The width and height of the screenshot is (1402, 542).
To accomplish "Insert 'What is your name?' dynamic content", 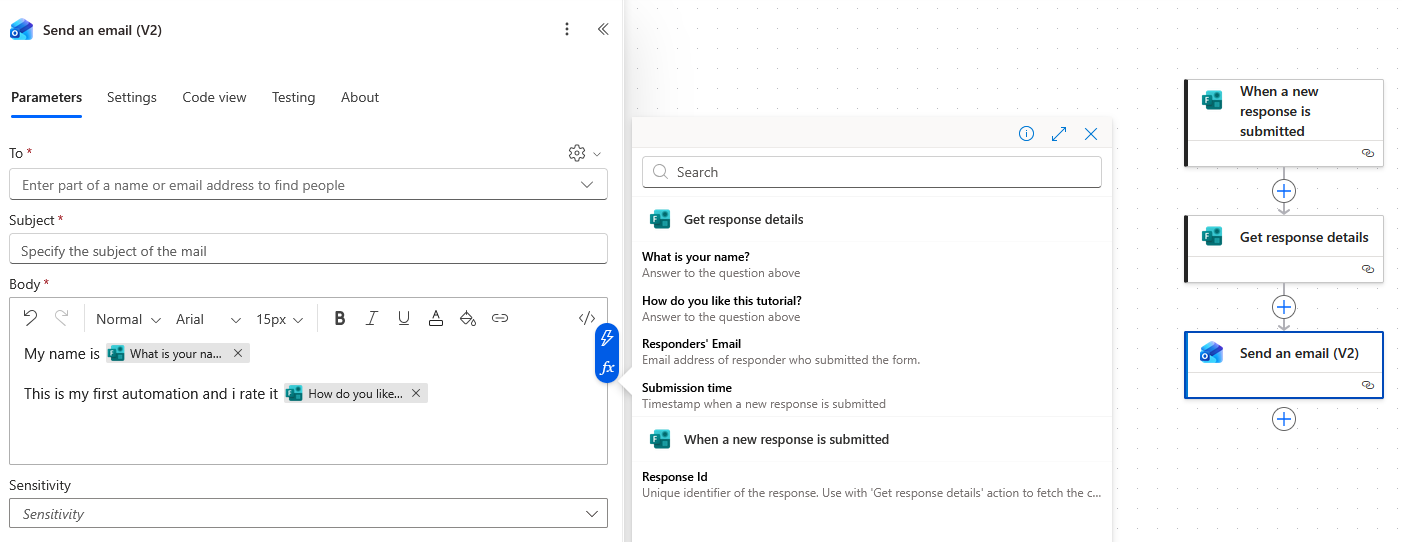I will tap(872, 264).
